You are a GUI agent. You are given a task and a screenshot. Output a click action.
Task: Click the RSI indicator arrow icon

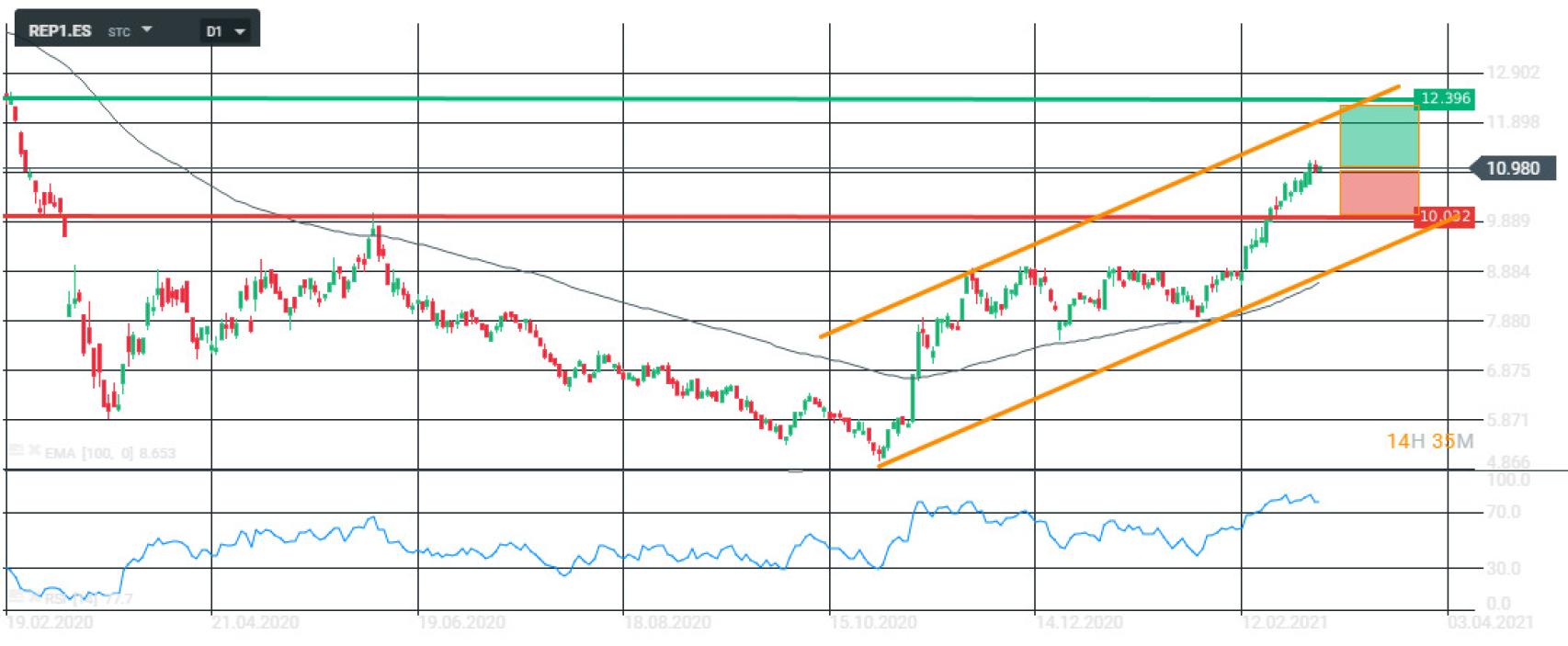click(34, 598)
